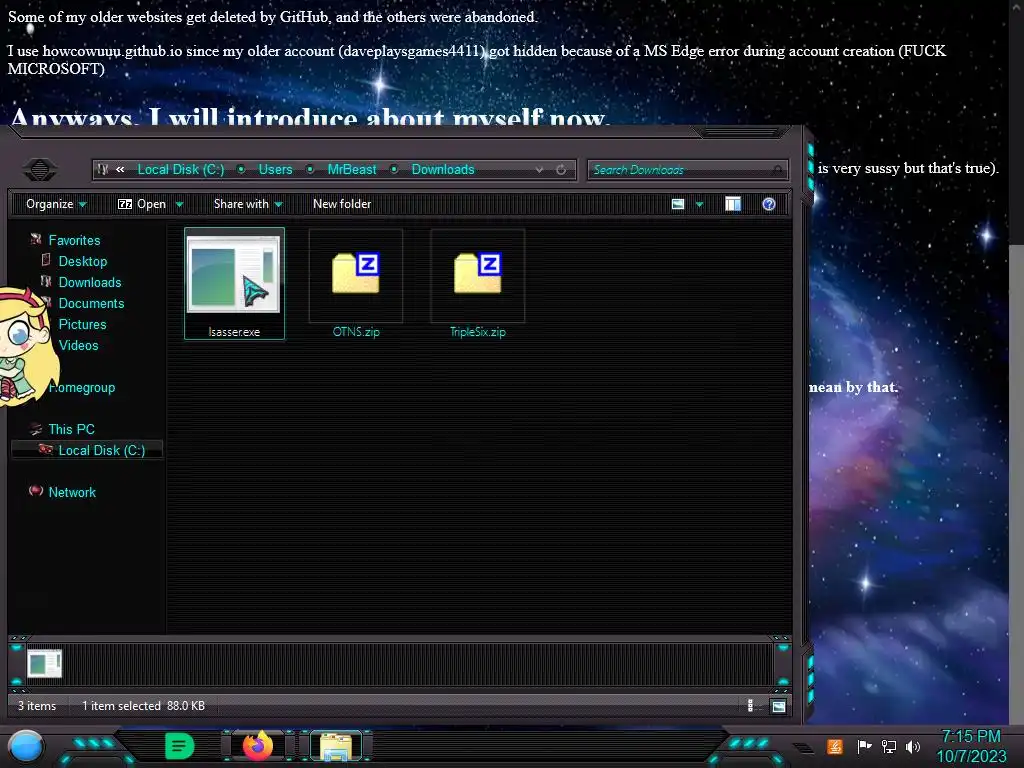
Task: Click the refresh button in the address bar
Action: tap(561, 170)
